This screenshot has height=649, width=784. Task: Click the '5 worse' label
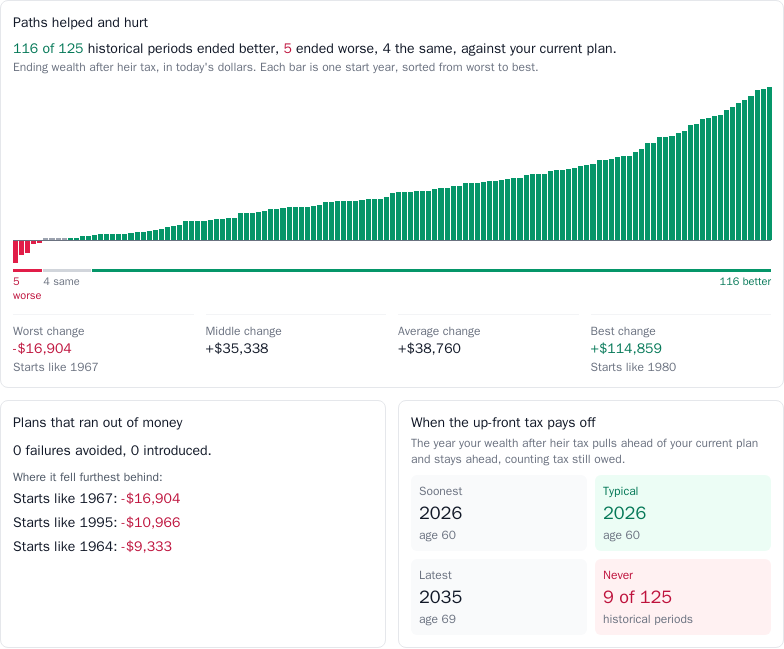(x=27, y=288)
